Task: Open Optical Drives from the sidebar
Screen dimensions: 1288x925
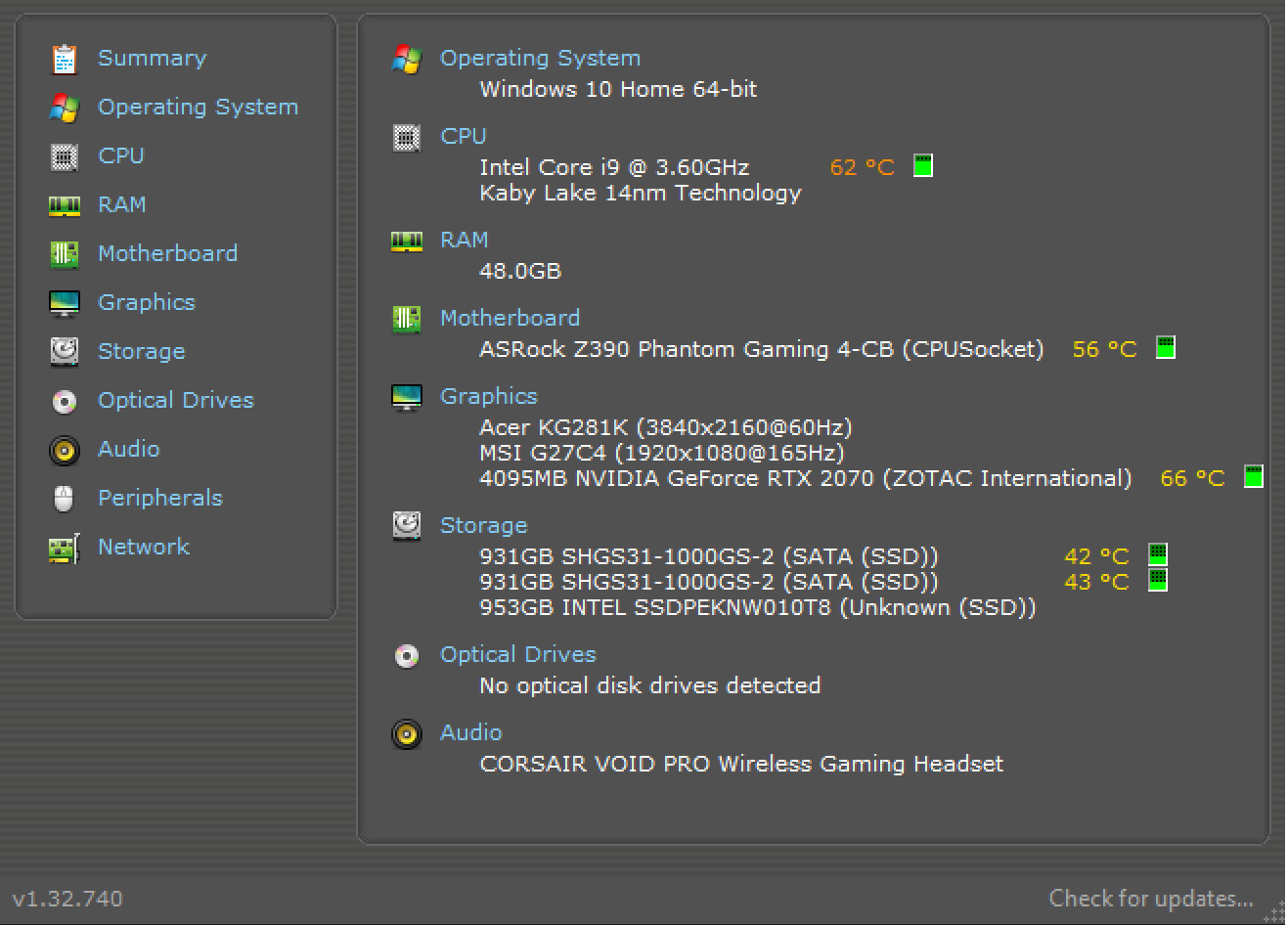Action: pos(176,401)
